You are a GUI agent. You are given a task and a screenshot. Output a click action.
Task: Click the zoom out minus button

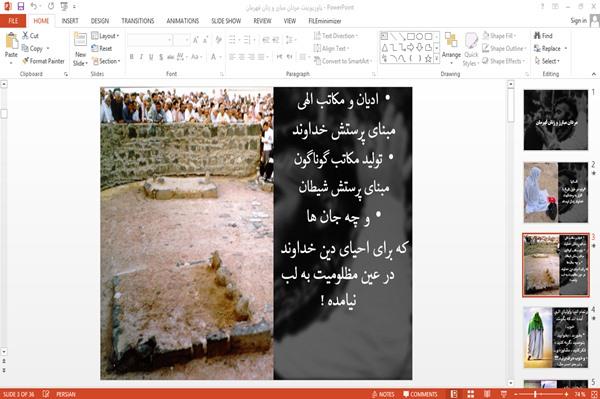[516, 394]
